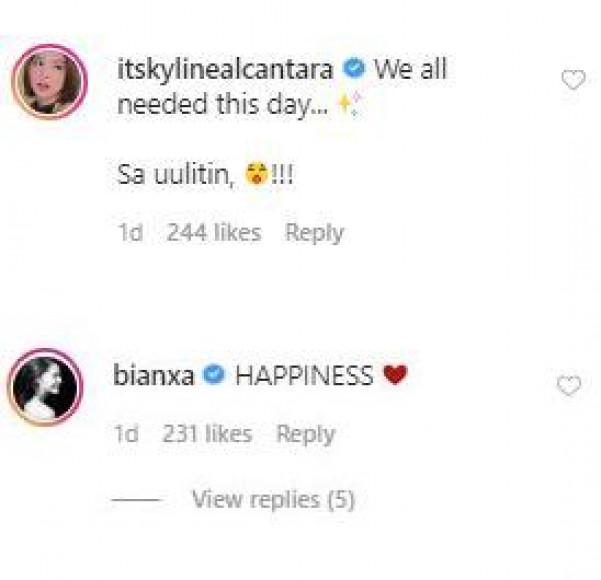Image resolution: width=601 pixels, height=580 pixels.
Task: Click the verified badge beside bianxa
Action: click(x=213, y=376)
